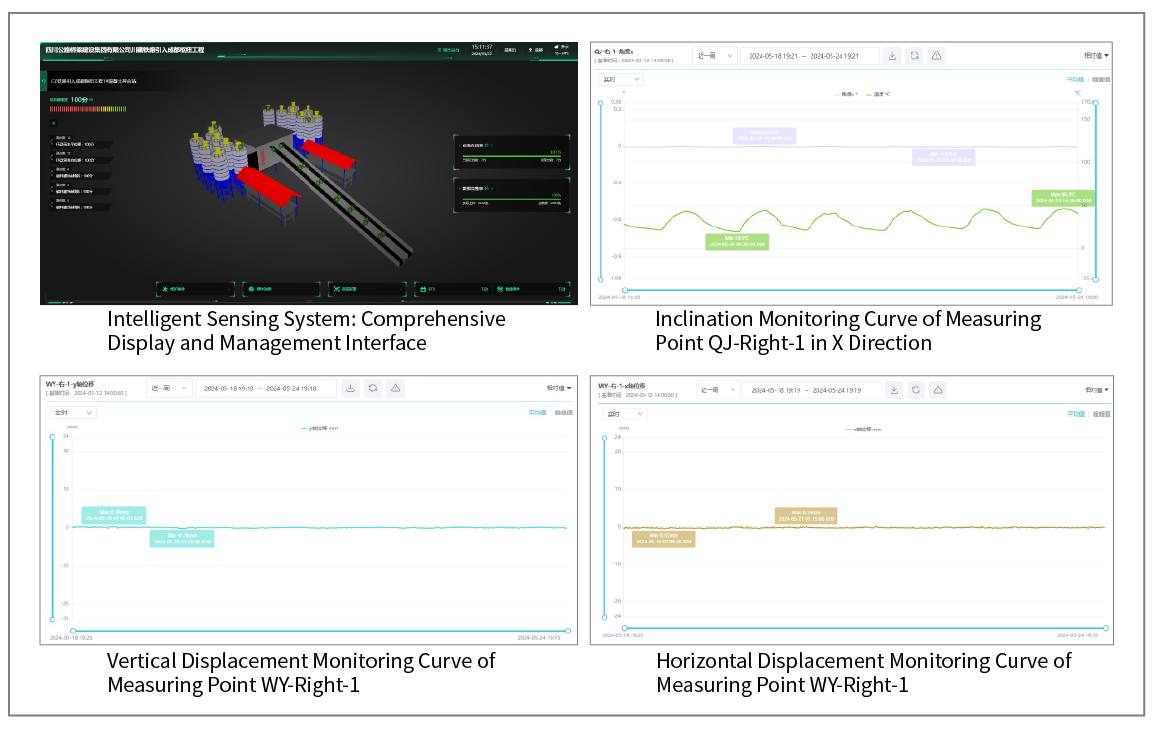Click warning triangle icon in horizontal displacement chart
This screenshot has height=733, width=1156.
937,389
